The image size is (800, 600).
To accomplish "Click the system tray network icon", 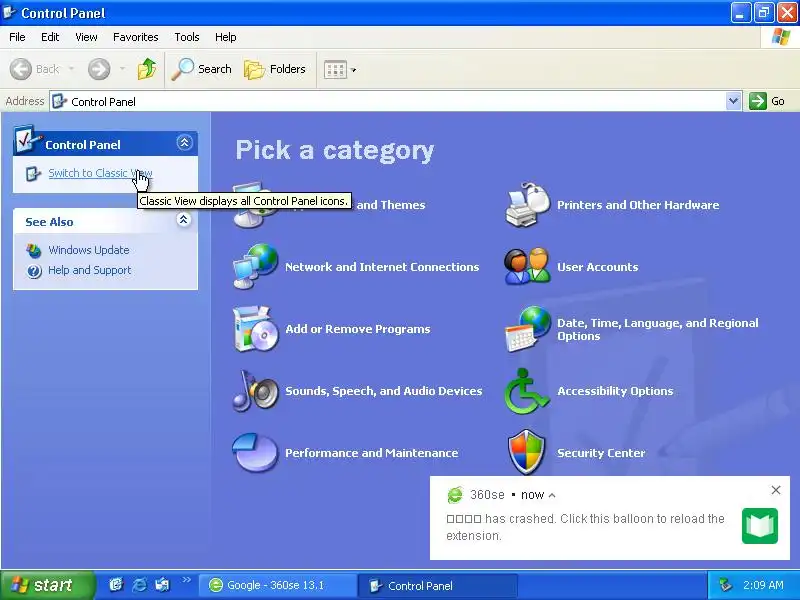I will [x=725, y=585].
